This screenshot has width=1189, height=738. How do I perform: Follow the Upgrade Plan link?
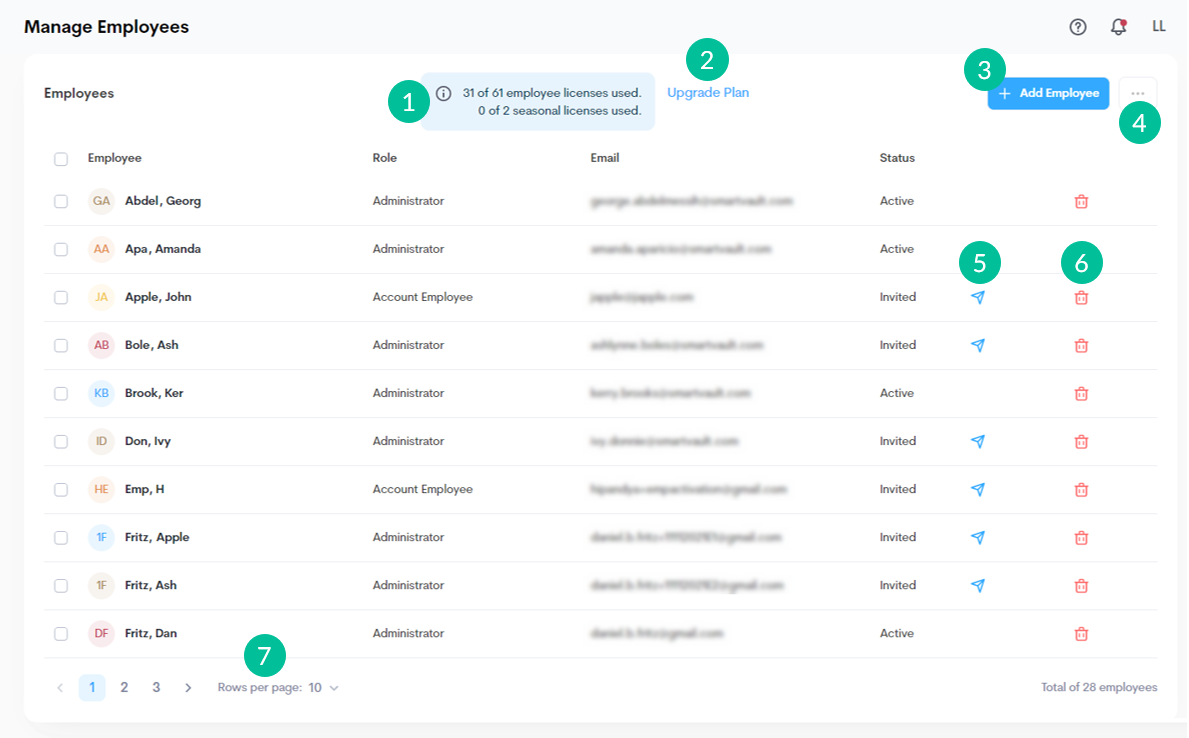point(708,93)
